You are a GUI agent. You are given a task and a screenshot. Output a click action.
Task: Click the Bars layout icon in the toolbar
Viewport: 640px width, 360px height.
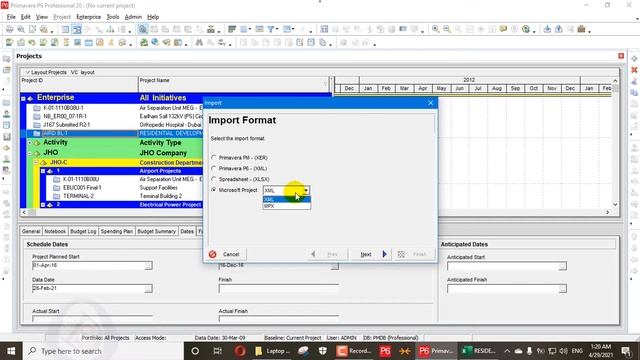(232, 29)
